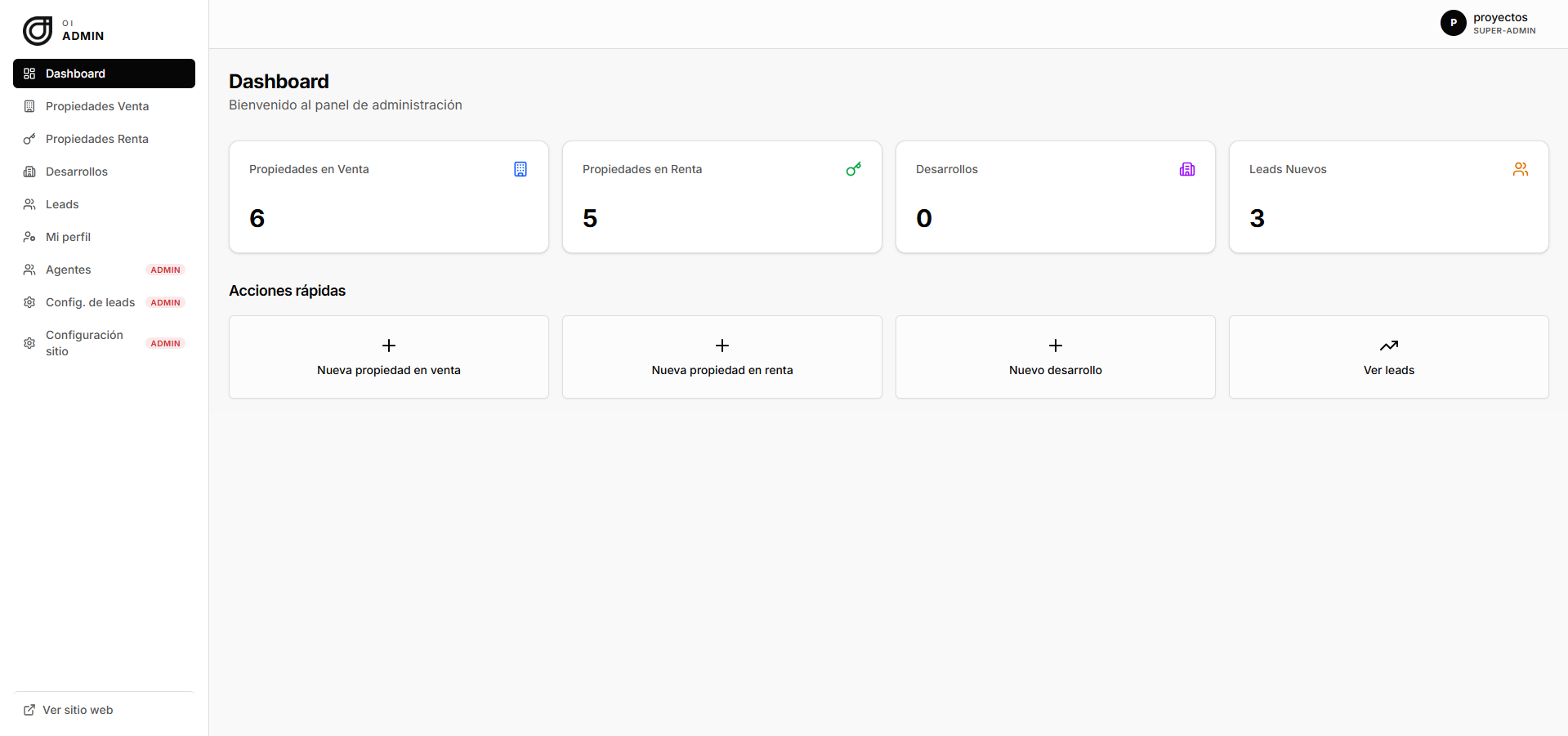Click the orange people icon on Leads Nuevos card

[x=1521, y=169]
